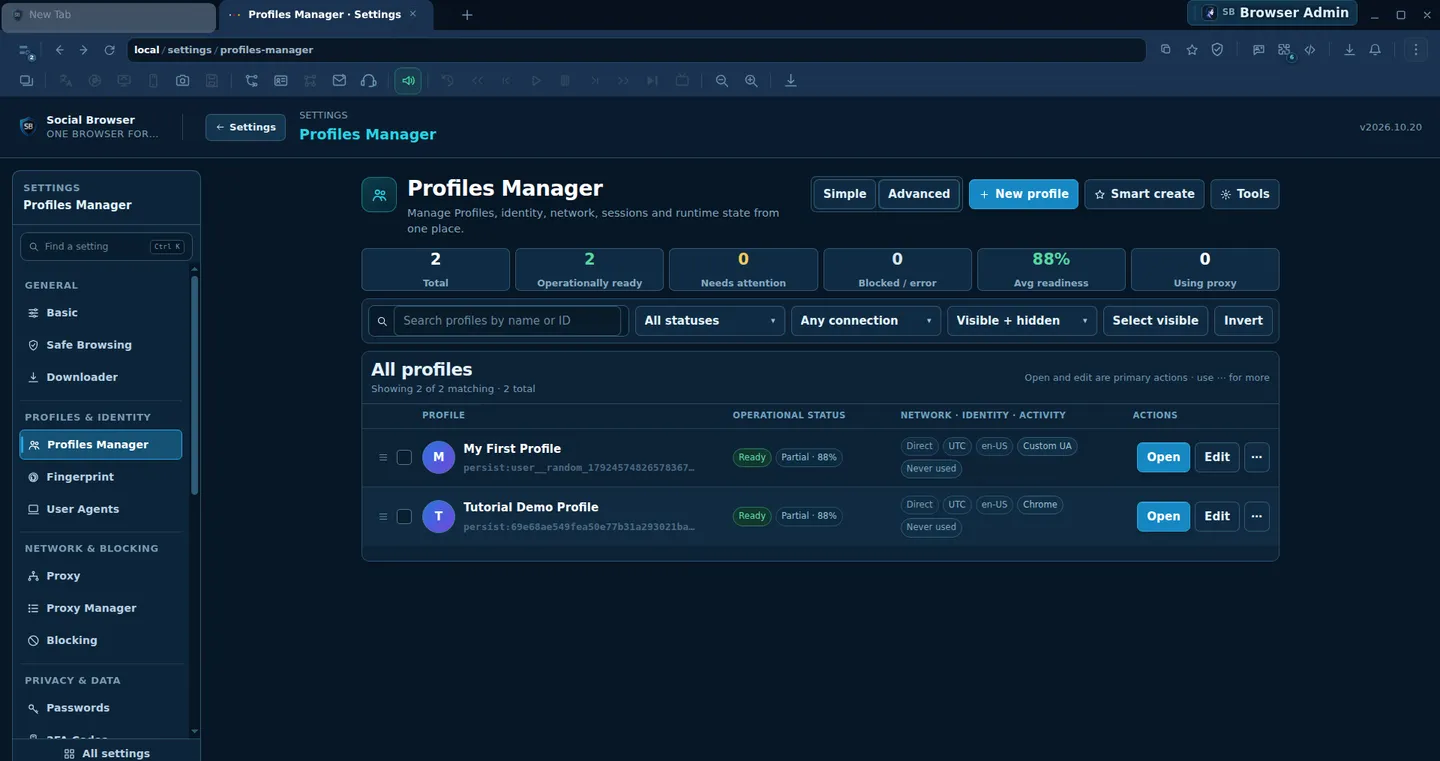Open the three-dot browser menu
This screenshot has height=761, width=1440.
(x=1415, y=50)
